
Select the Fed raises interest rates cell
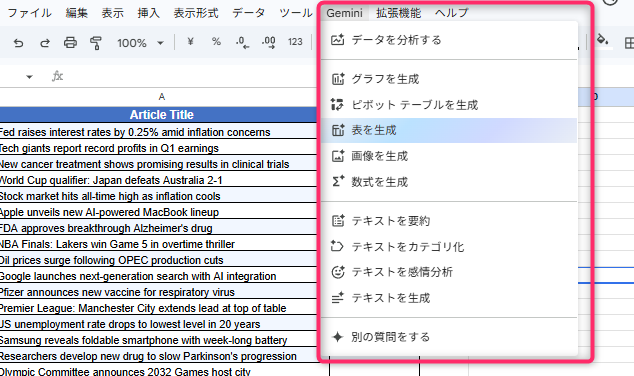point(158,132)
